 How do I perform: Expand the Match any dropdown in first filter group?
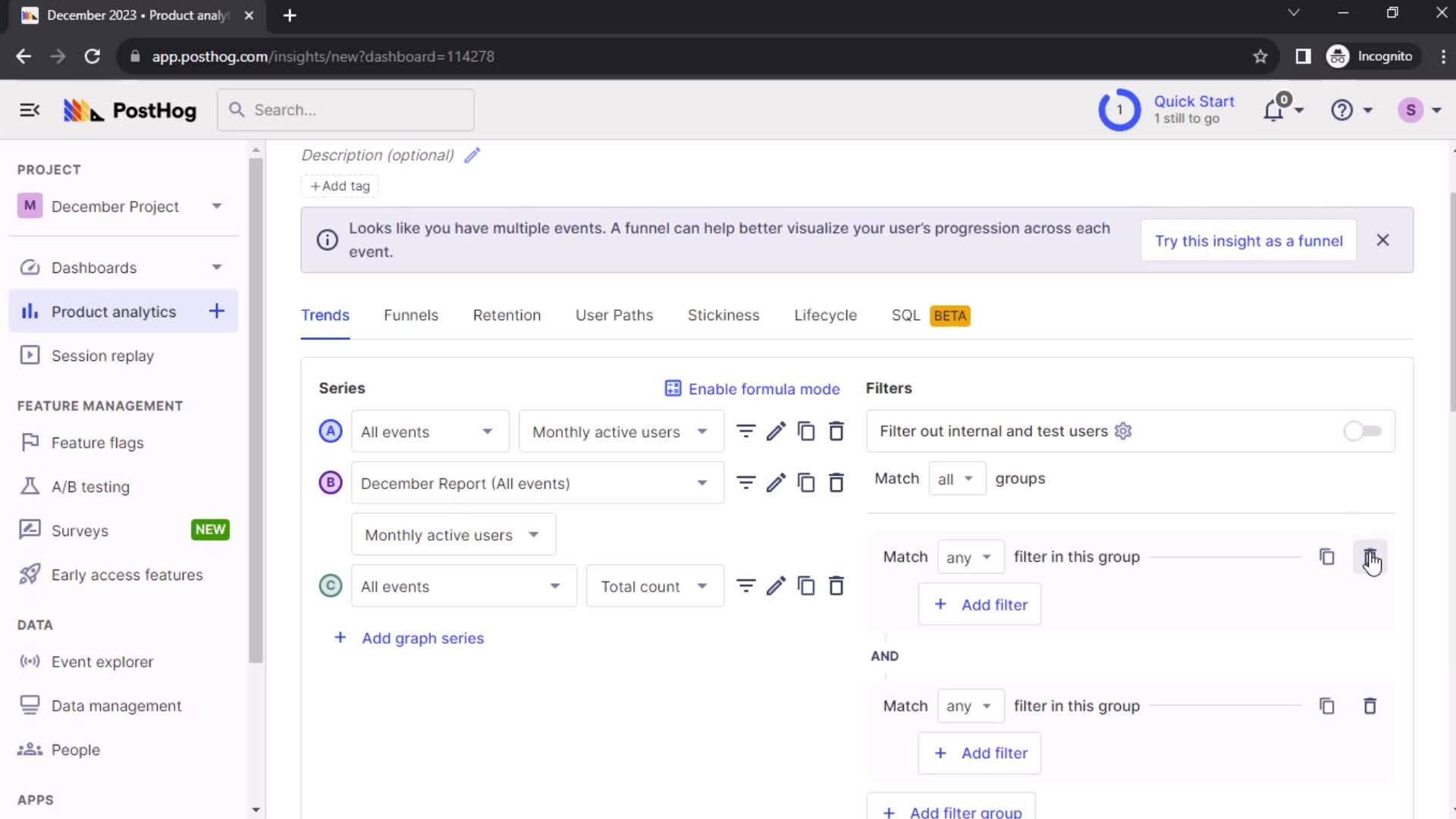(966, 556)
